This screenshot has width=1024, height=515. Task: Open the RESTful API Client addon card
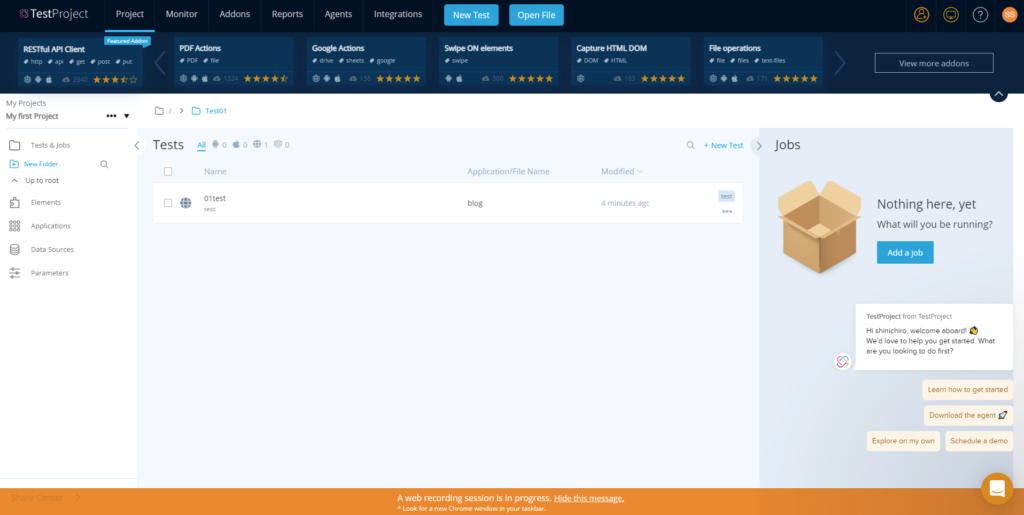80,63
